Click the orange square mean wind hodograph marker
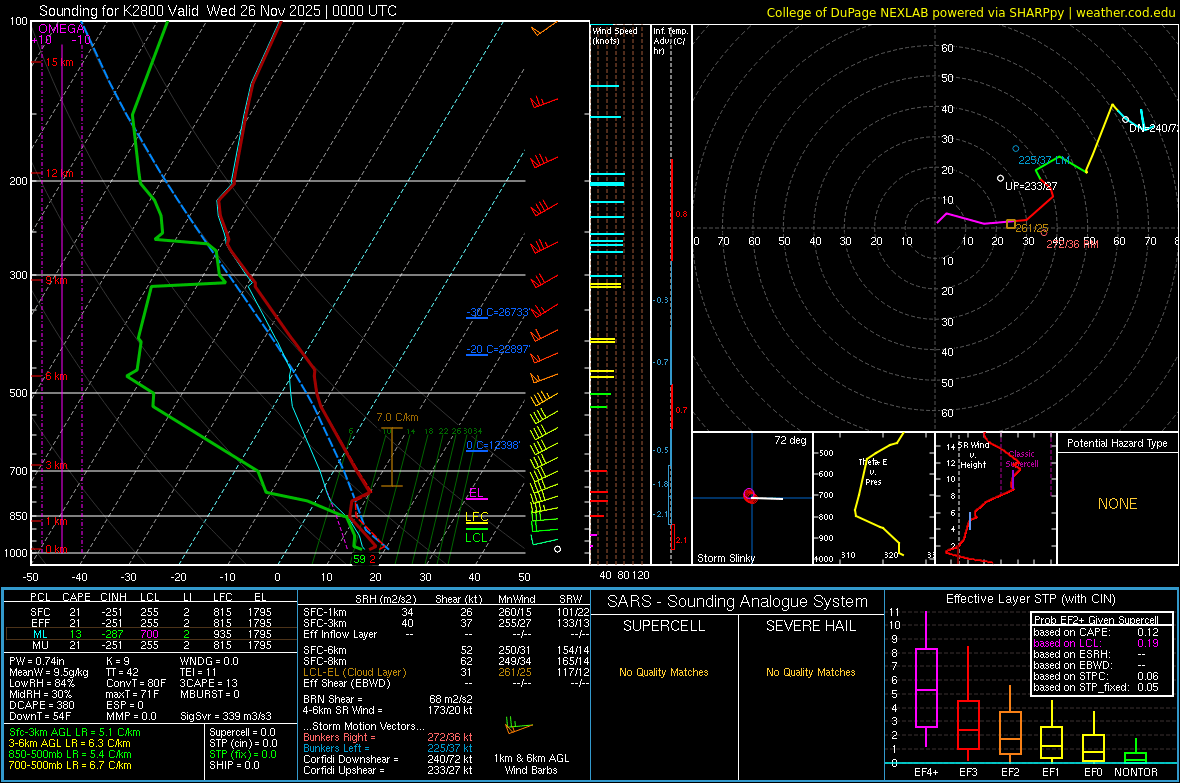This screenshot has height=783, width=1180. 1011,224
